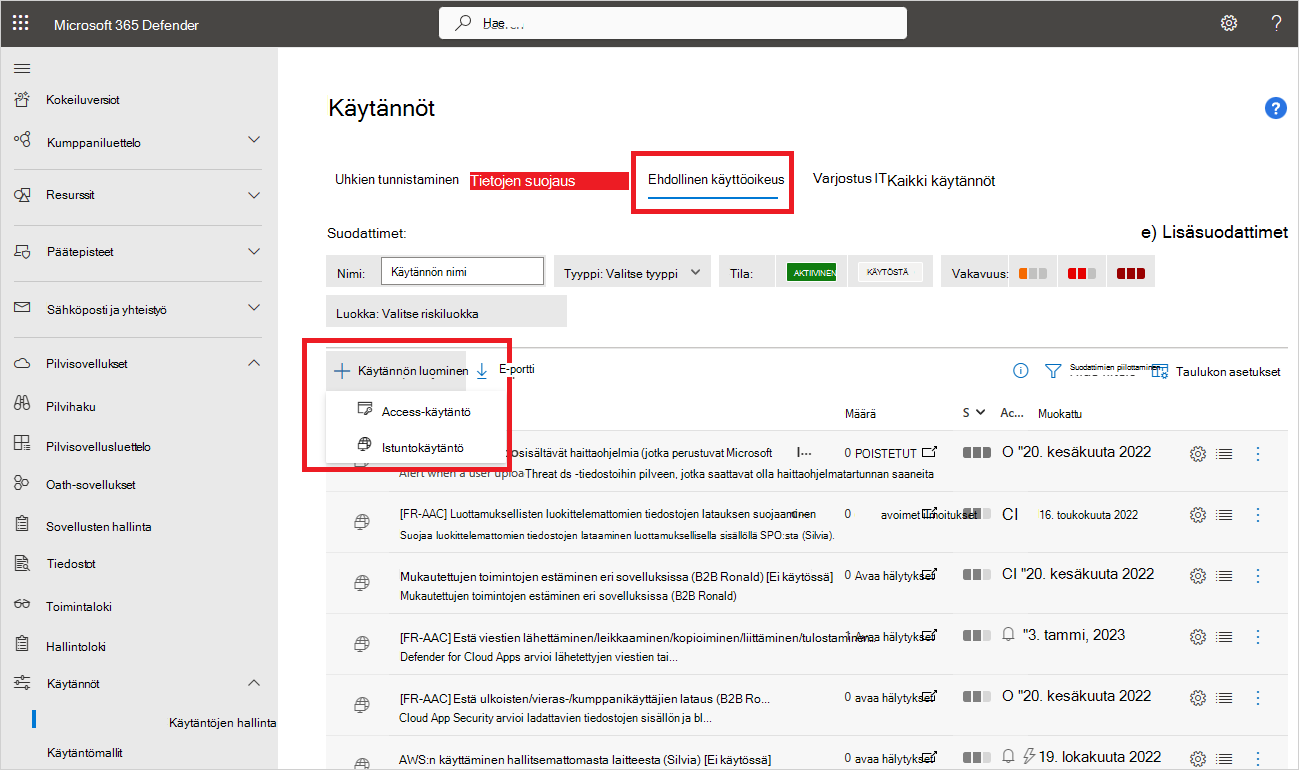
Task: Click the info circle icon in toolbar
Action: (1021, 371)
